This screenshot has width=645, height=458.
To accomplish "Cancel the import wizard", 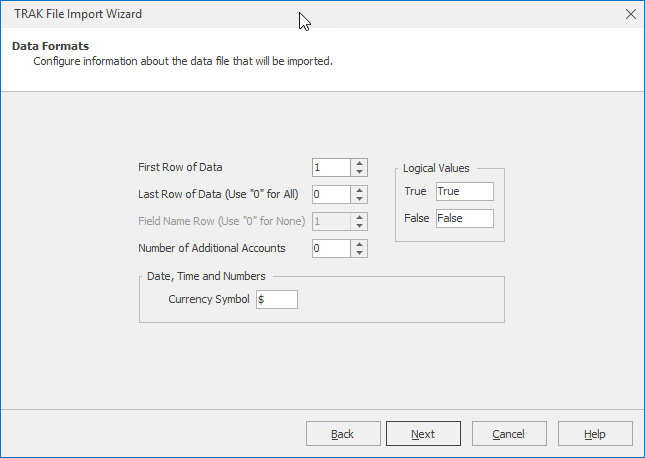I will (509, 434).
